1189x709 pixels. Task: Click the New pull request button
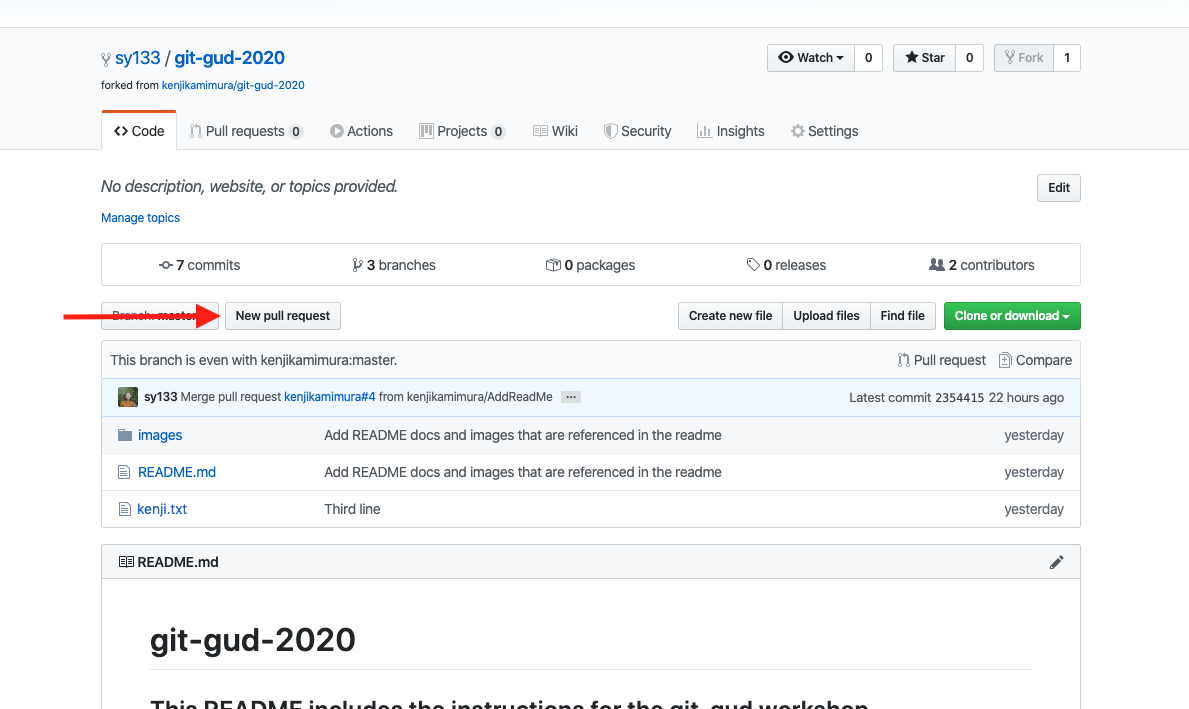point(283,315)
